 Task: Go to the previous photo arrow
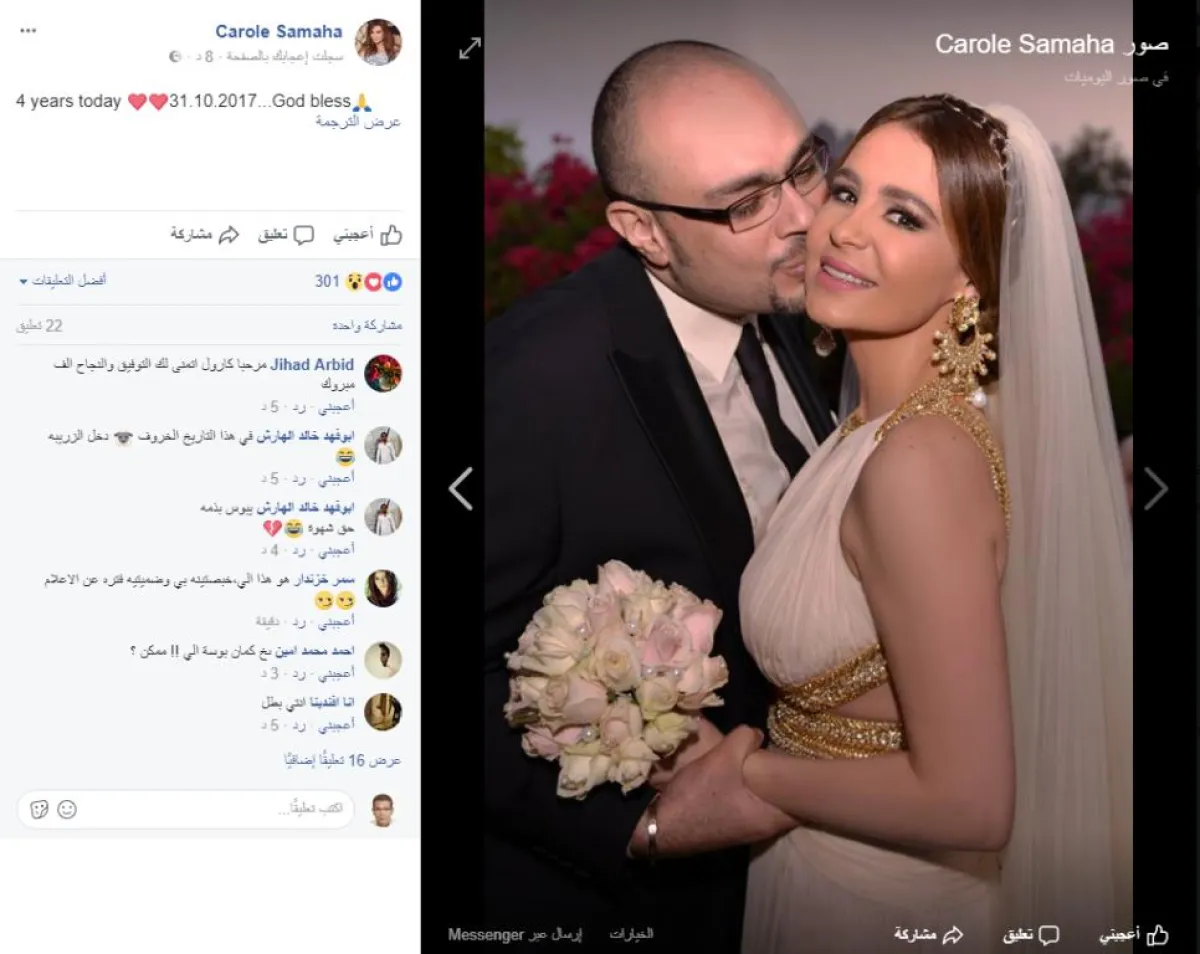click(460, 489)
